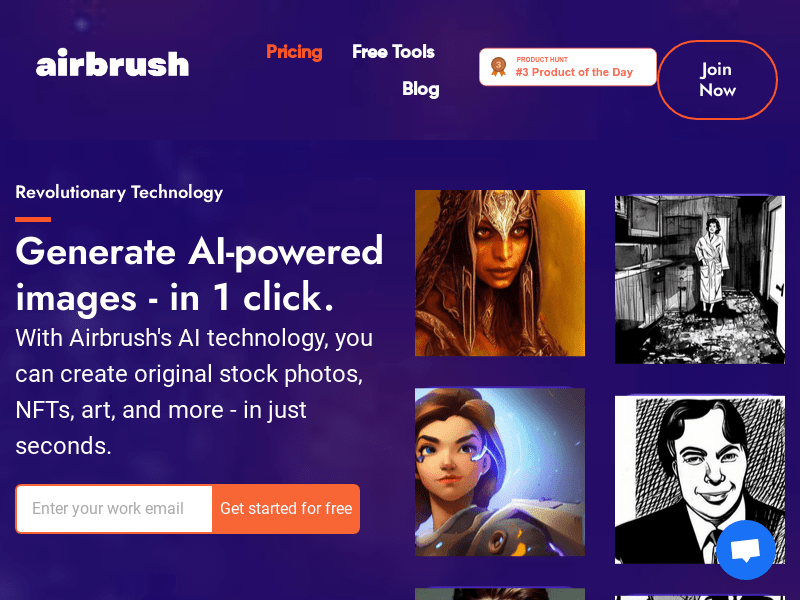The image size is (800, 600).
Task: Click the orange accent bar under subtitle
Action: (33, 219)
